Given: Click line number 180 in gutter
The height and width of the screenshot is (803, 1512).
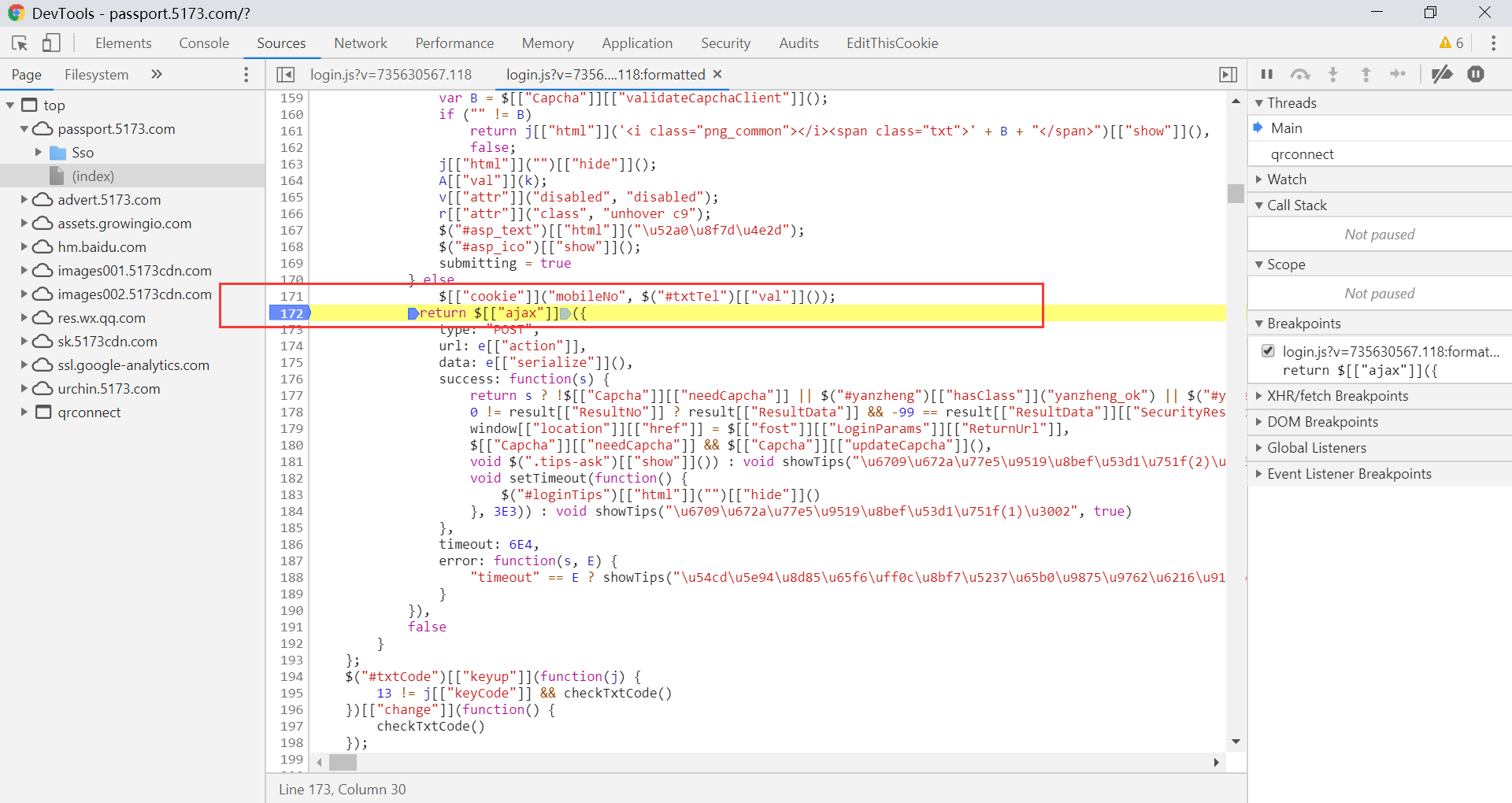Looking at the screenshot, I should [x=291, y=446].
